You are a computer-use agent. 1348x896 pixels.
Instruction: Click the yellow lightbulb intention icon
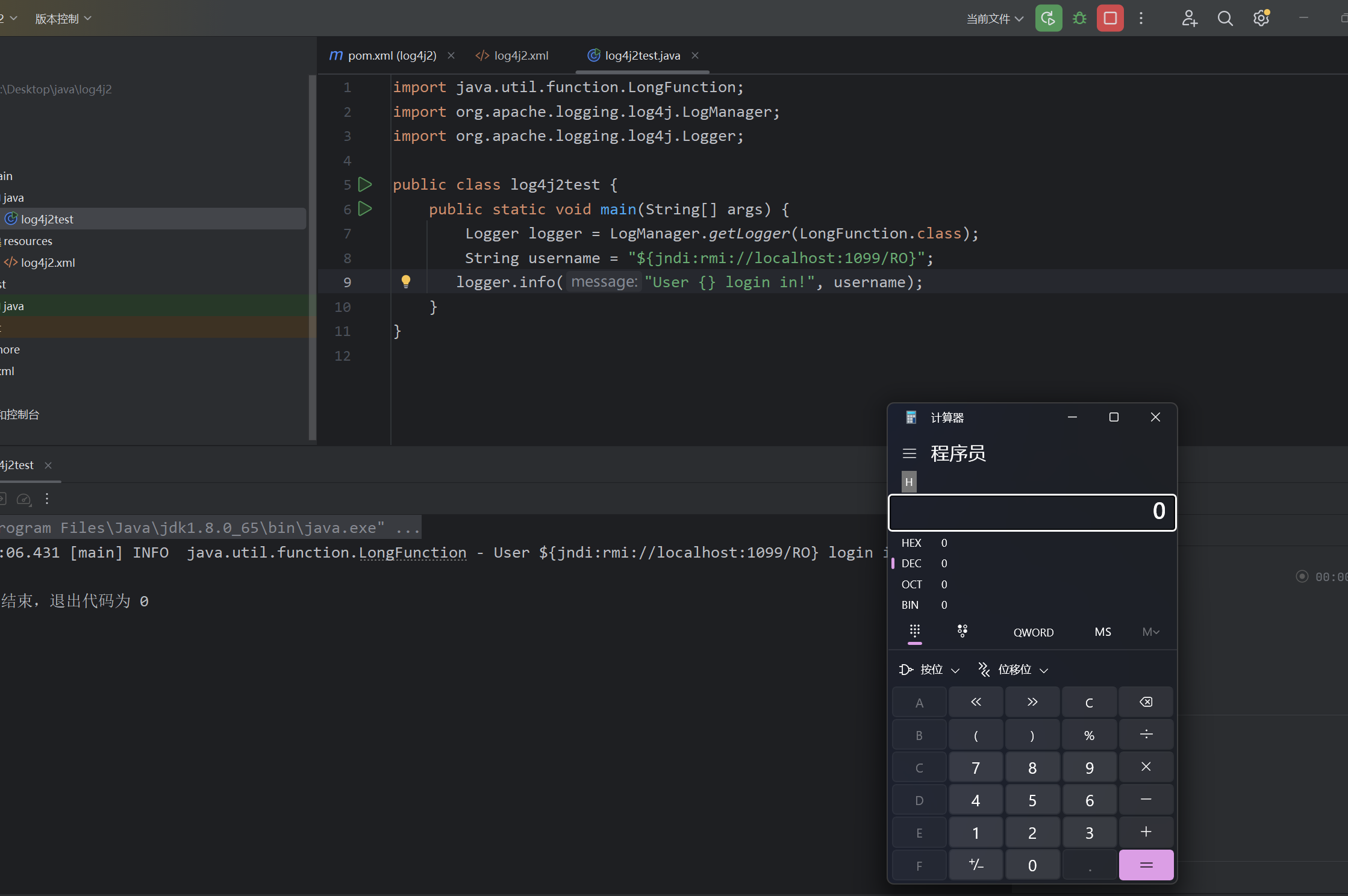[x=406, y=281]
